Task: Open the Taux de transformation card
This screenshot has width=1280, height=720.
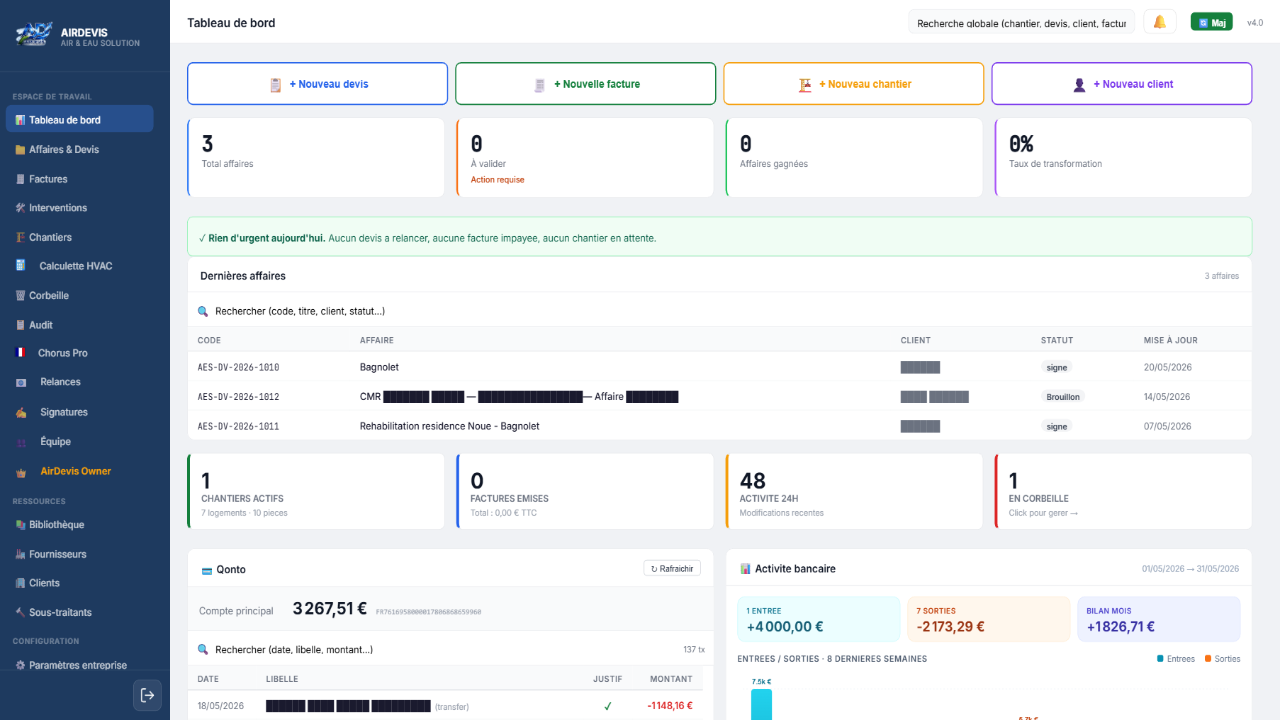Action: point(1123,157)
